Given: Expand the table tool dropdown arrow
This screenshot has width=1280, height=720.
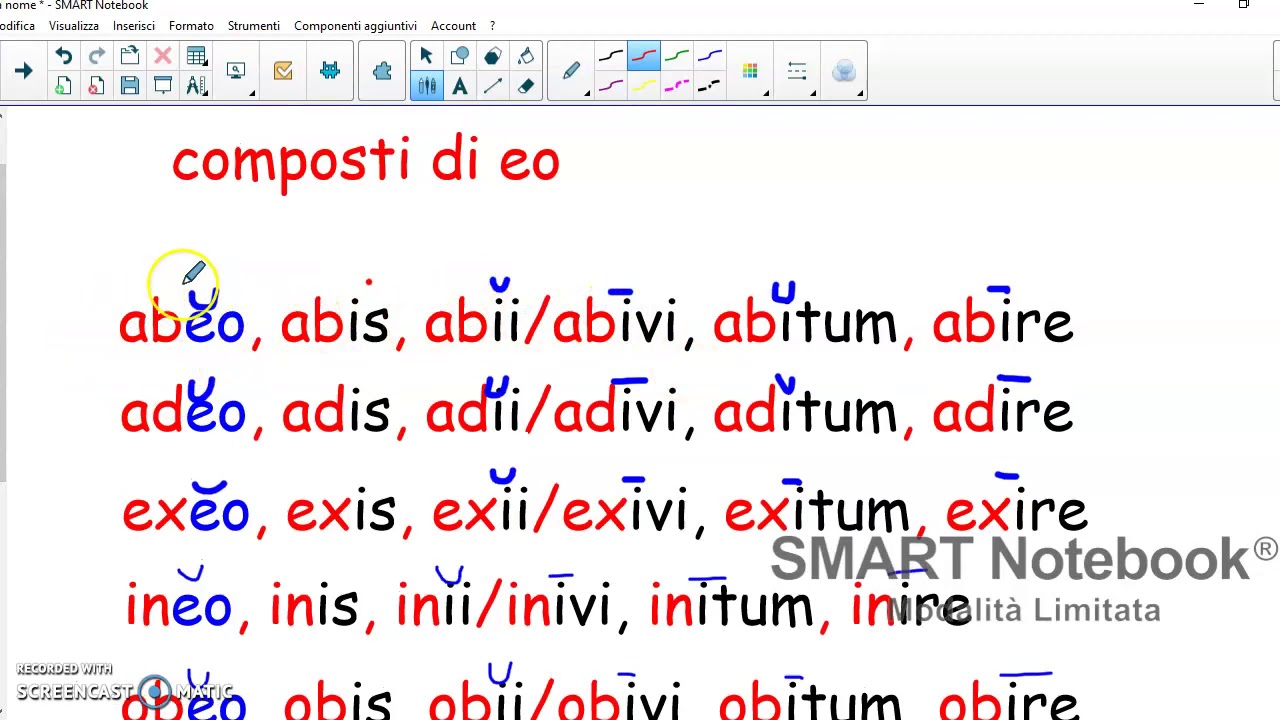Looking at the screenshot, I should click(205, 64).
